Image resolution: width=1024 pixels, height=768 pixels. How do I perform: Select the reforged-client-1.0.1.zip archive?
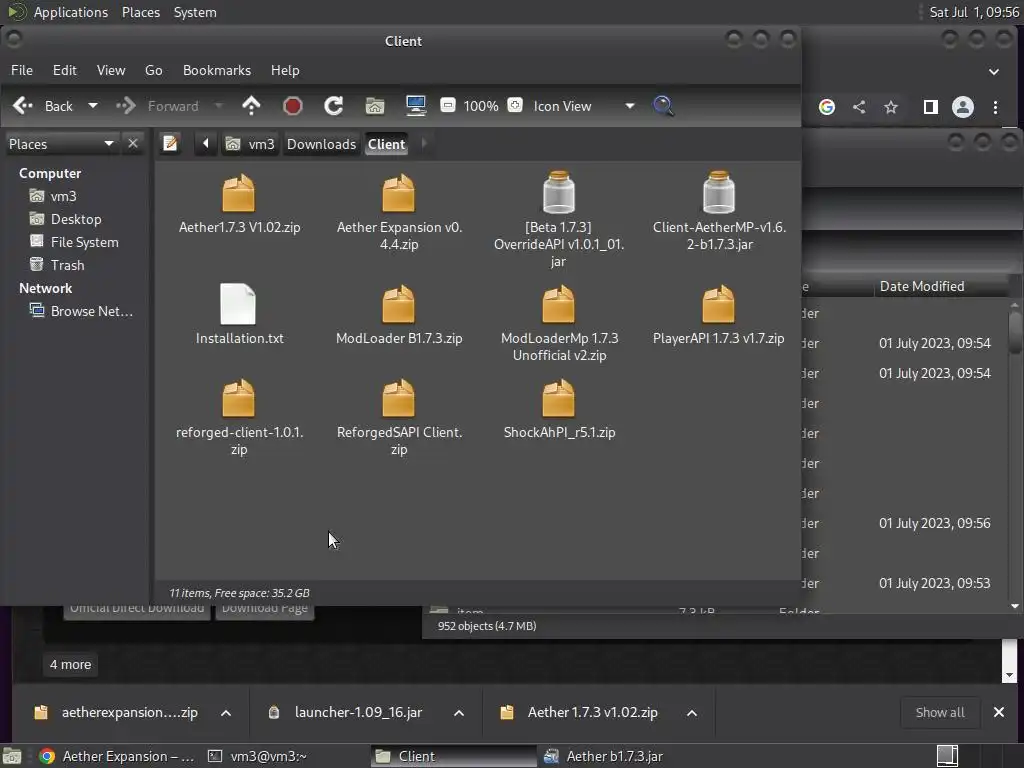[239, 417]
